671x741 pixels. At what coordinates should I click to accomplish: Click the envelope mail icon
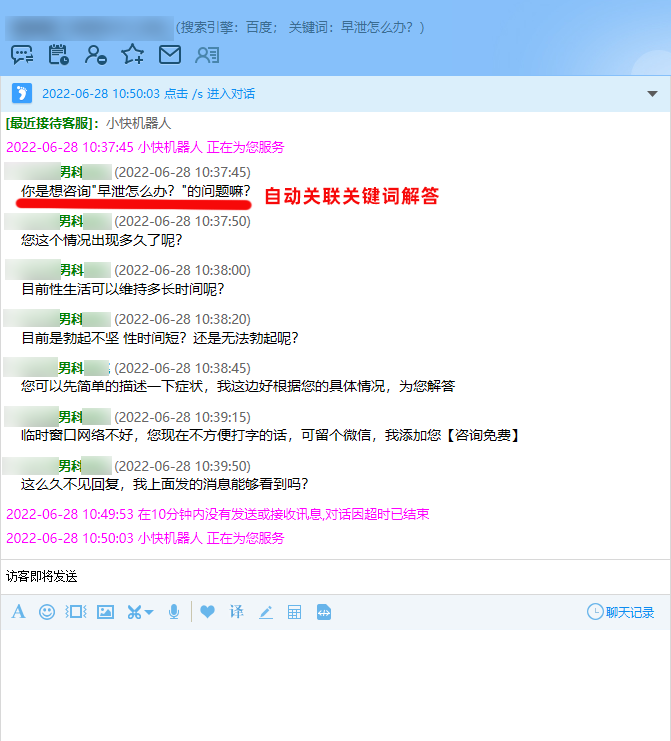170,55
